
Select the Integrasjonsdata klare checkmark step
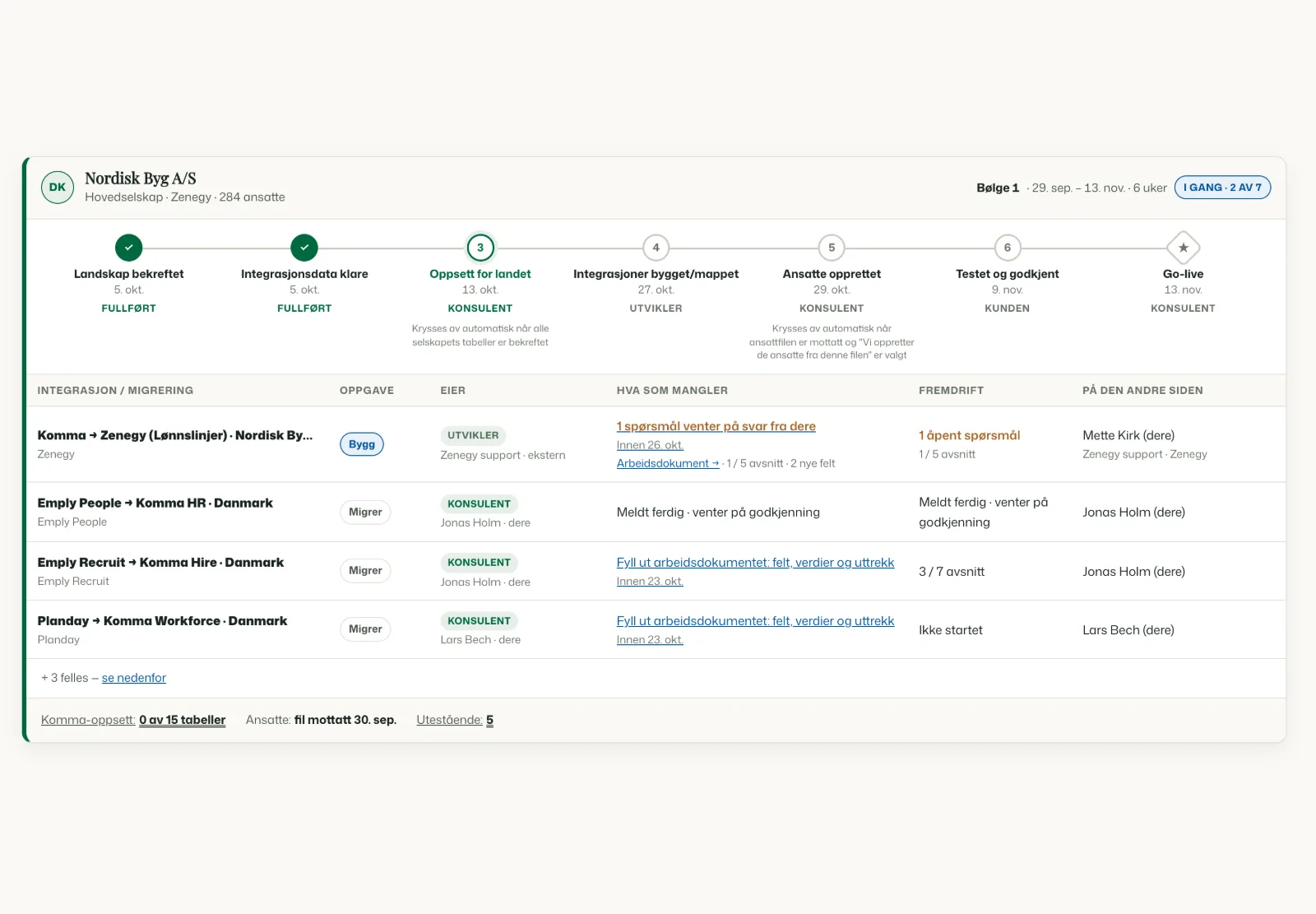point(304,248)
